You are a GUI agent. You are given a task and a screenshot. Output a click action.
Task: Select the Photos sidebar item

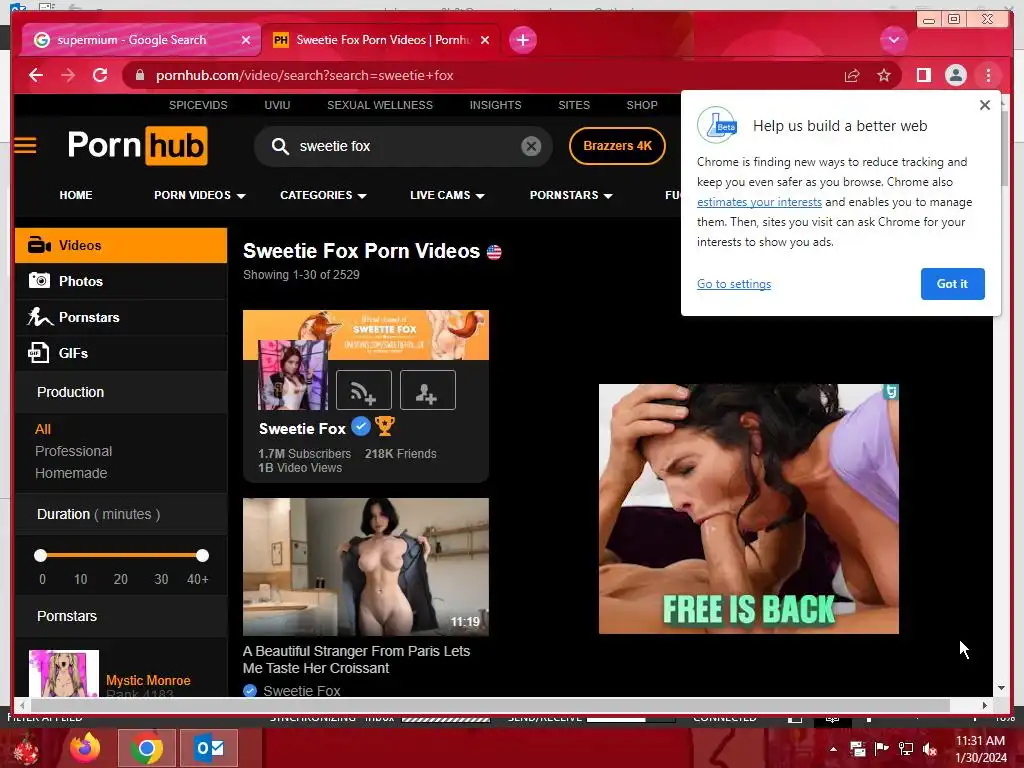coord(121,281)
